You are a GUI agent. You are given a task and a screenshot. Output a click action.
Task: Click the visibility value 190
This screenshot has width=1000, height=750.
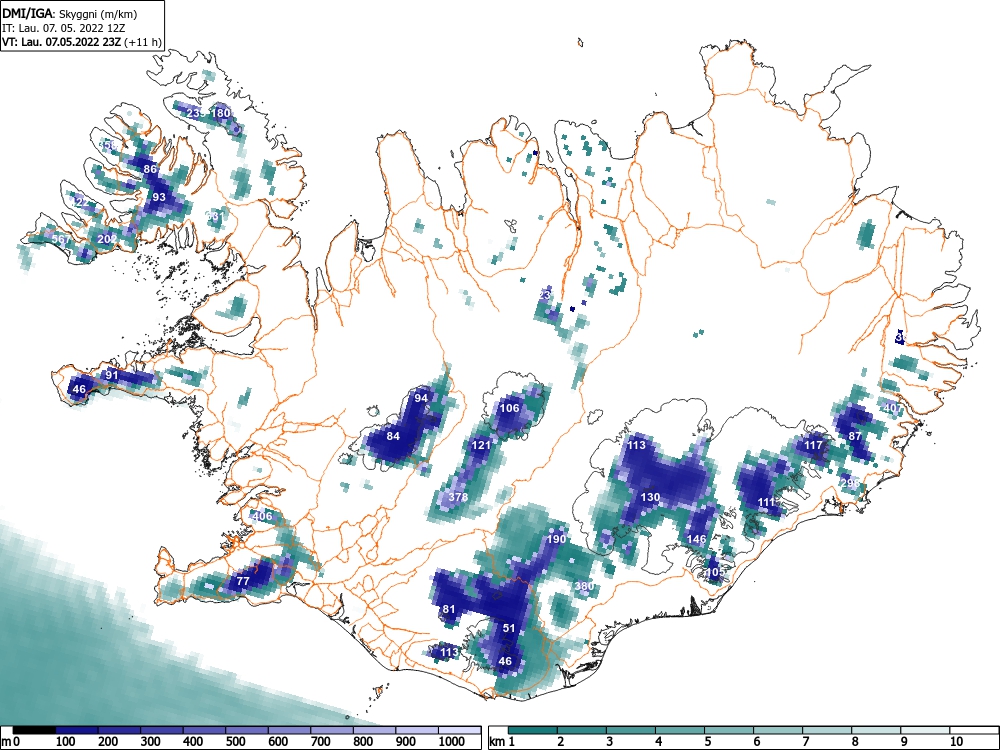pyautogui.click(x=556, y=539)
